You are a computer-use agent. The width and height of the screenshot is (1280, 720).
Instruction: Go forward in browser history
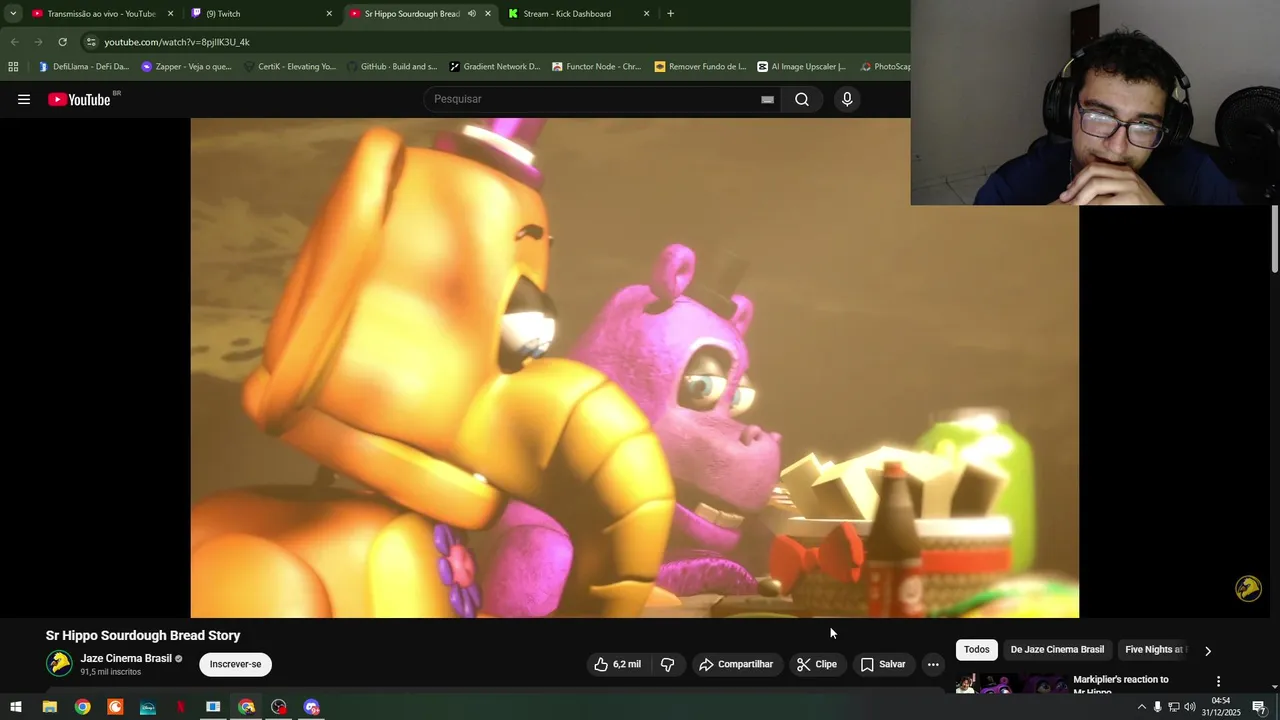click(38, 42)
